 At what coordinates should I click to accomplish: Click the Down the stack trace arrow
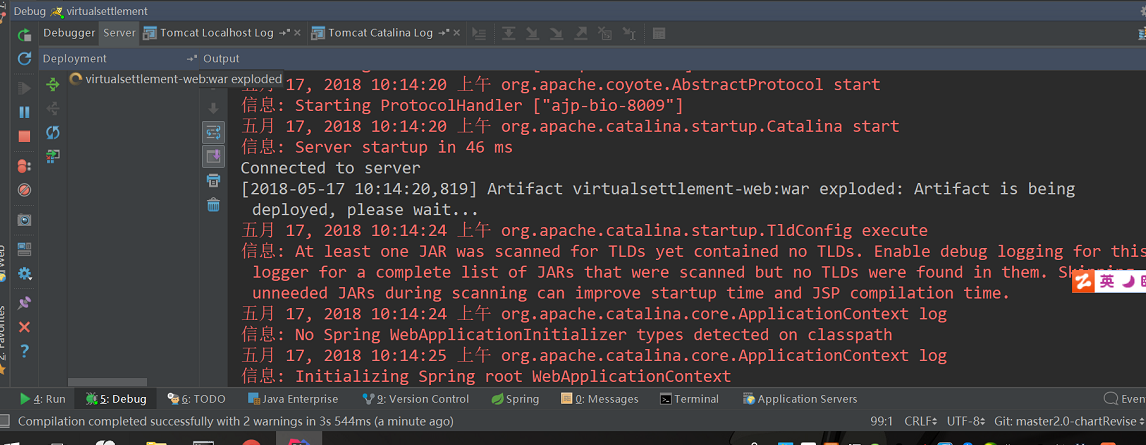[213, 108]
